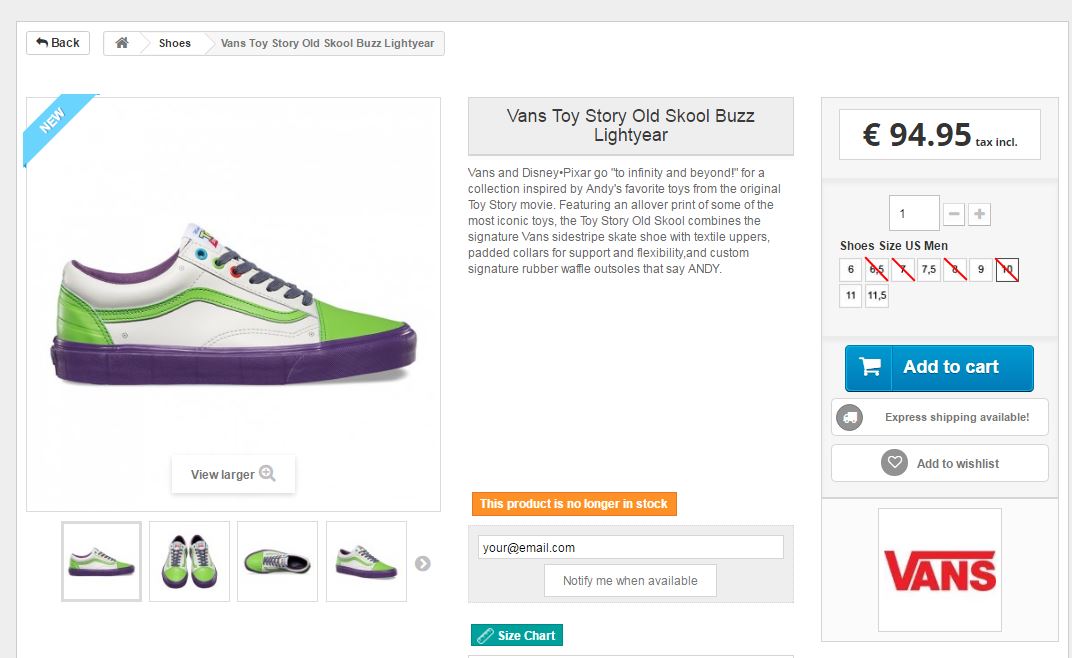
Task: Click the Vans brand logo
Action: point(940,570)
